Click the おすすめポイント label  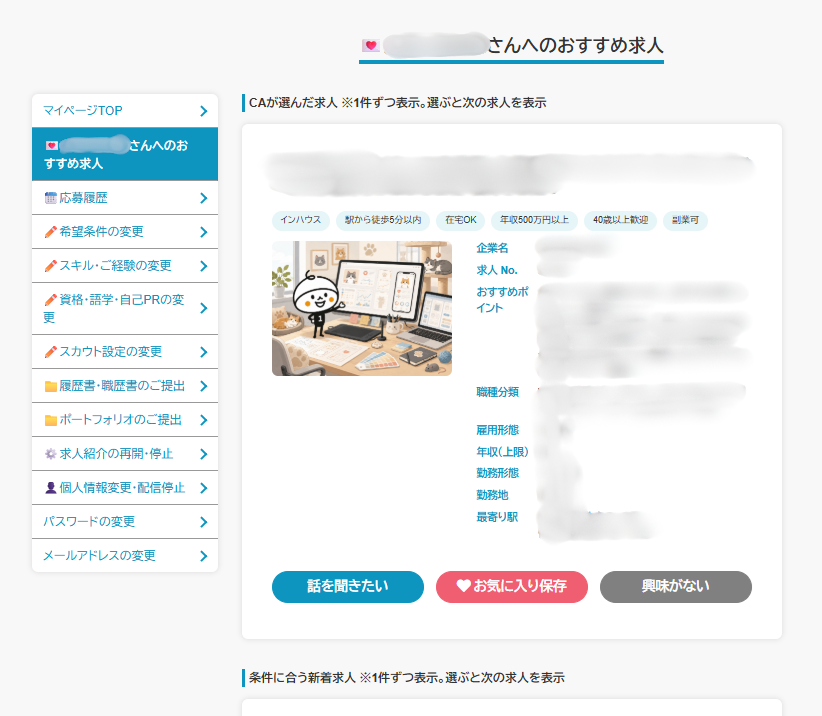[502, 300]
